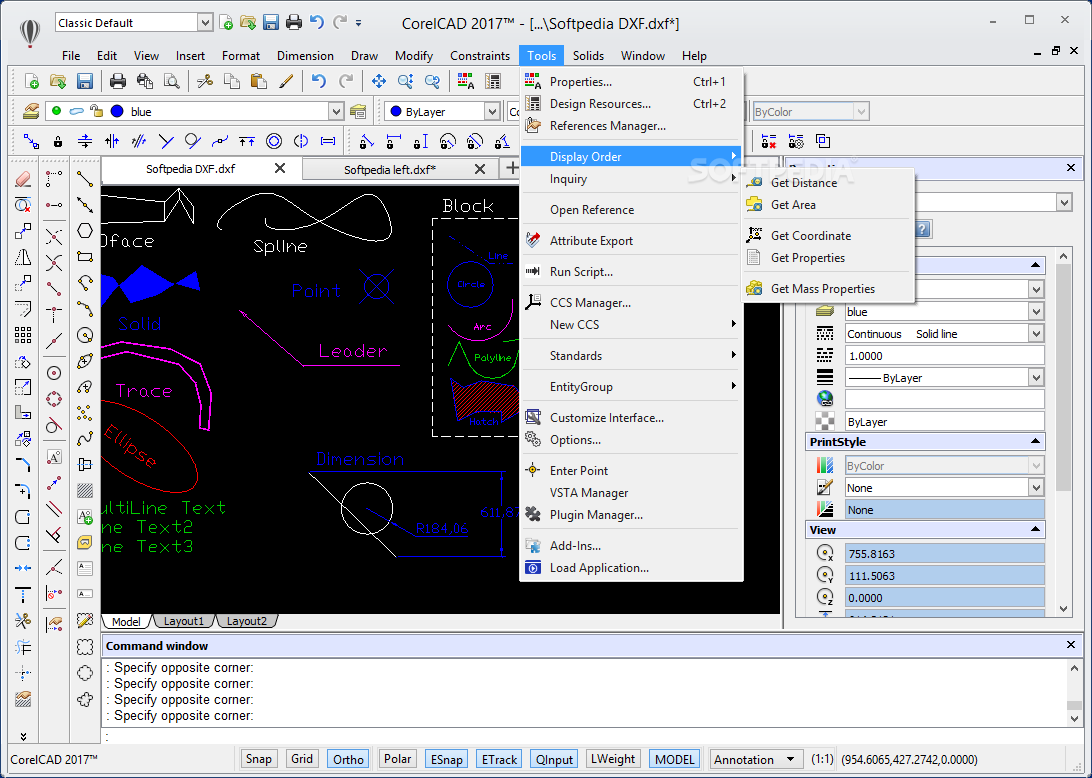
Task: Click the Undo arrow in the standard toolbar
Action: click(319, 81)
